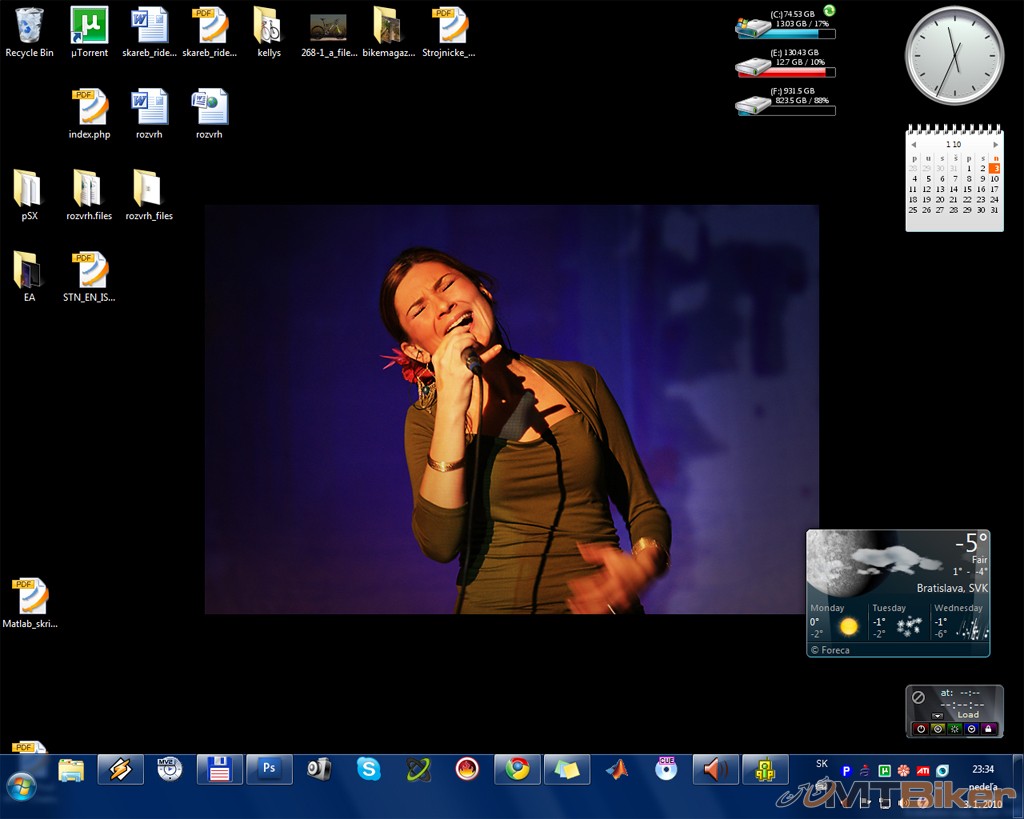Launch Google Chrome from the taskbar

pyautogui.click(x=517, y=769)
